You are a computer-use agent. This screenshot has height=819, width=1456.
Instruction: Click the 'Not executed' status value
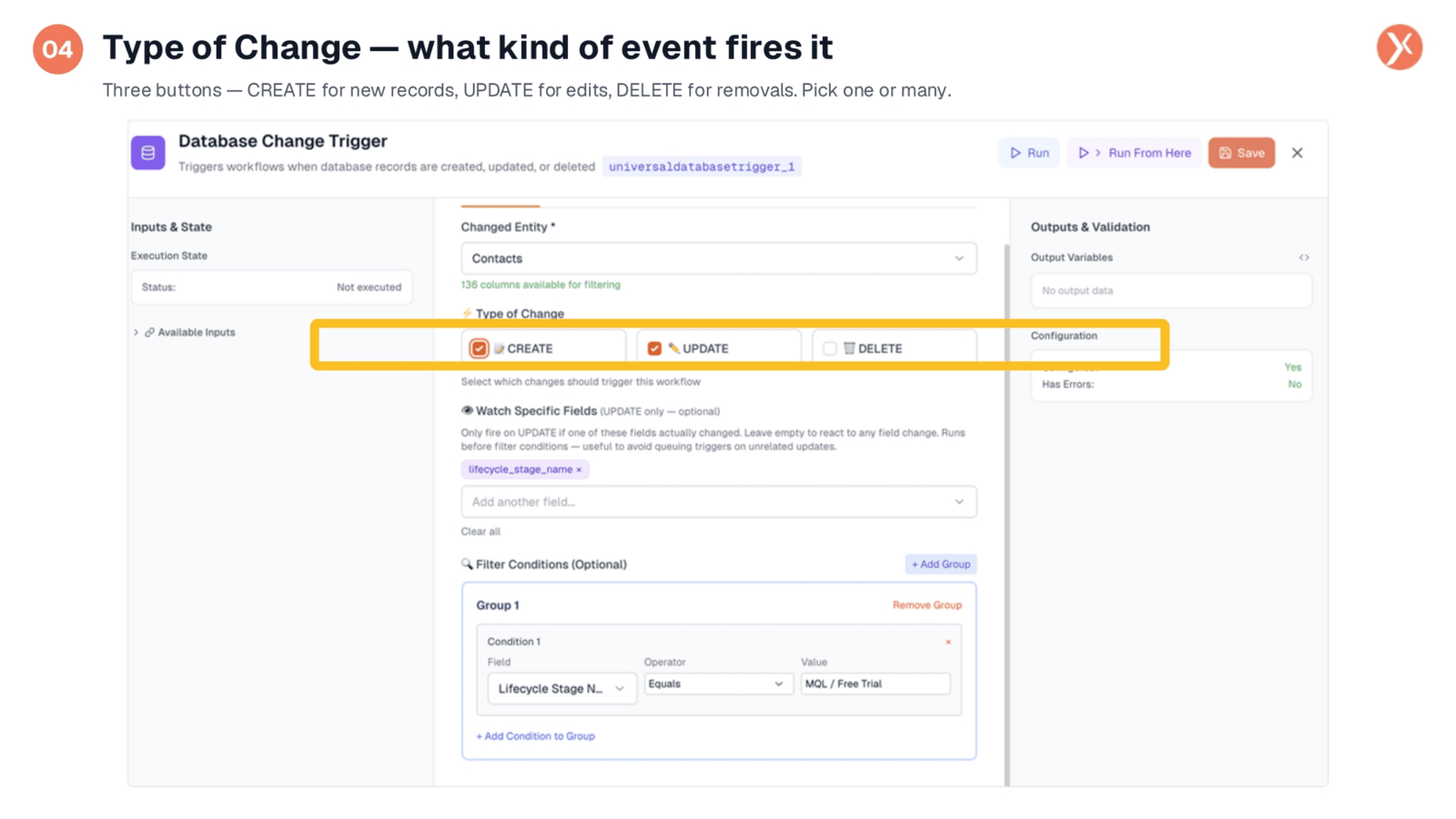(369, 288)
